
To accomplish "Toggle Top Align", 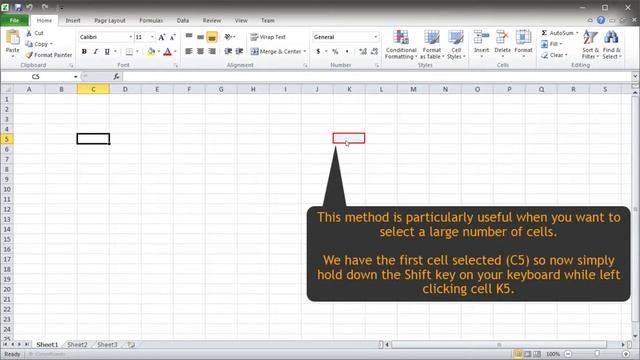I will (189, 37).
